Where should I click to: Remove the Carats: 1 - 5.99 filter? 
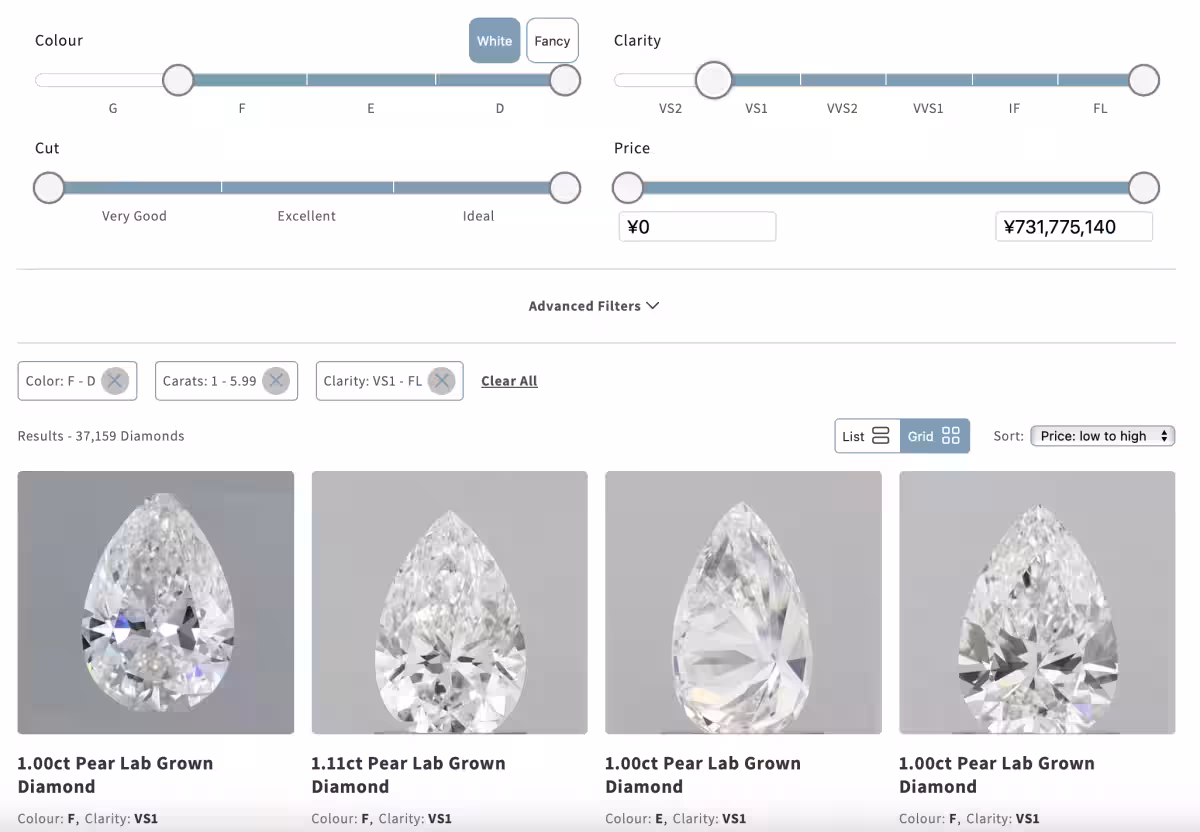(276, 381)
